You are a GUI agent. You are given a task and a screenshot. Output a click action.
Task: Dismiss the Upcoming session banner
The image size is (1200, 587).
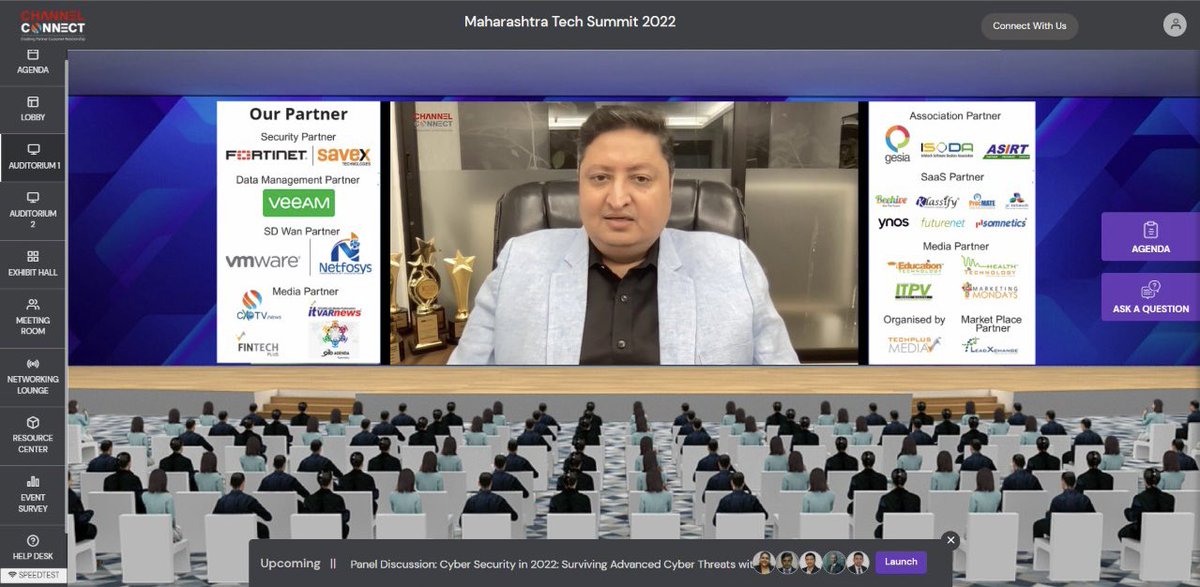(x=950, y=539)
